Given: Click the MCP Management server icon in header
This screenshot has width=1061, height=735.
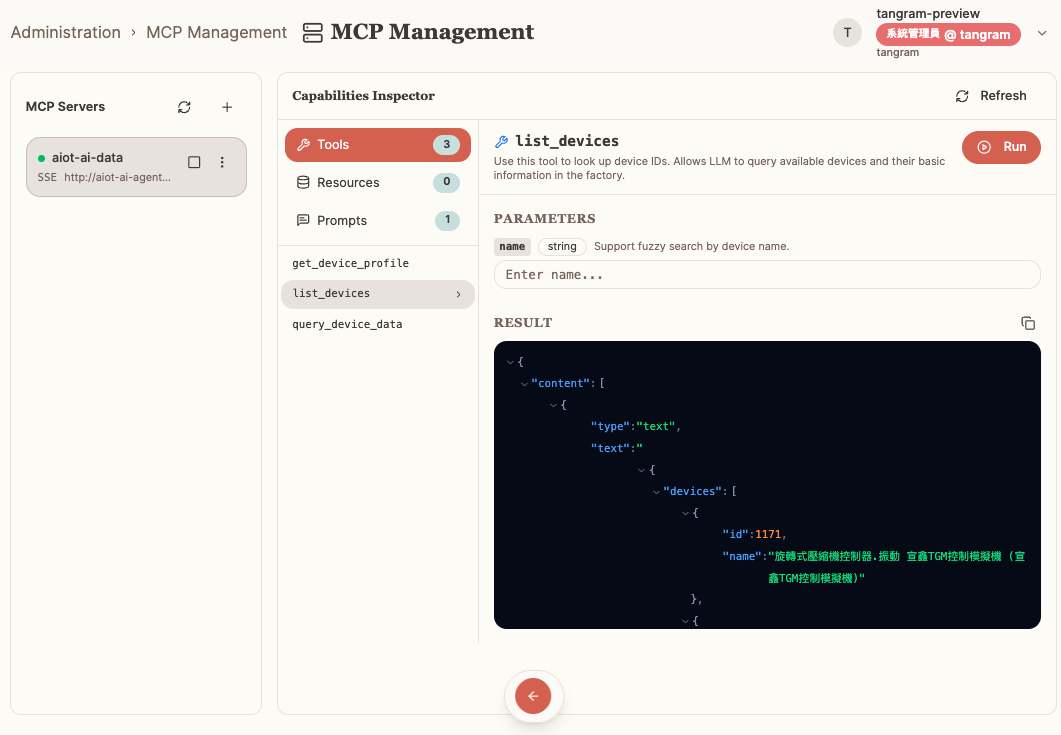Looking at the screenshot, I should (313, 33).
